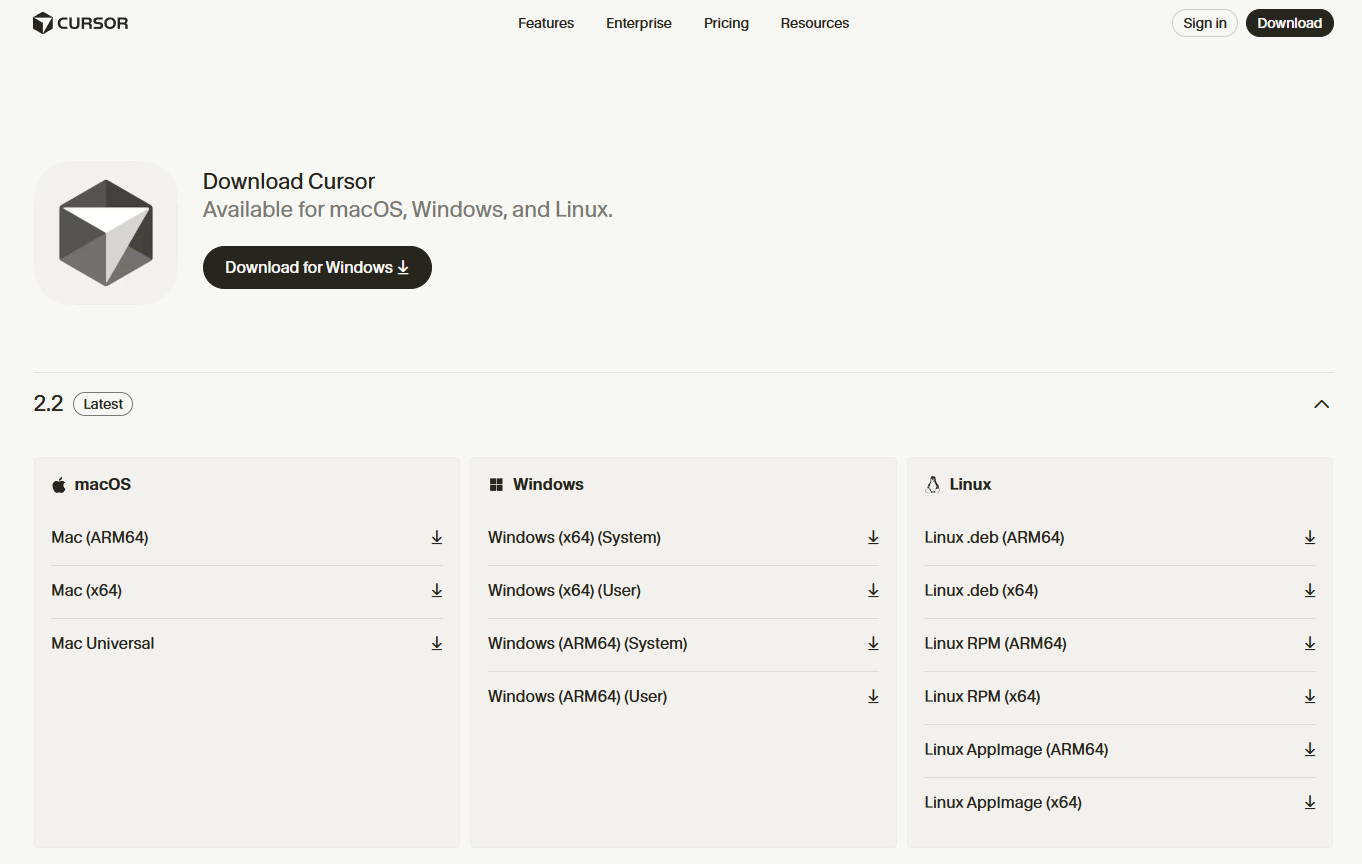Click the Sign in button

coord(1205,23)
